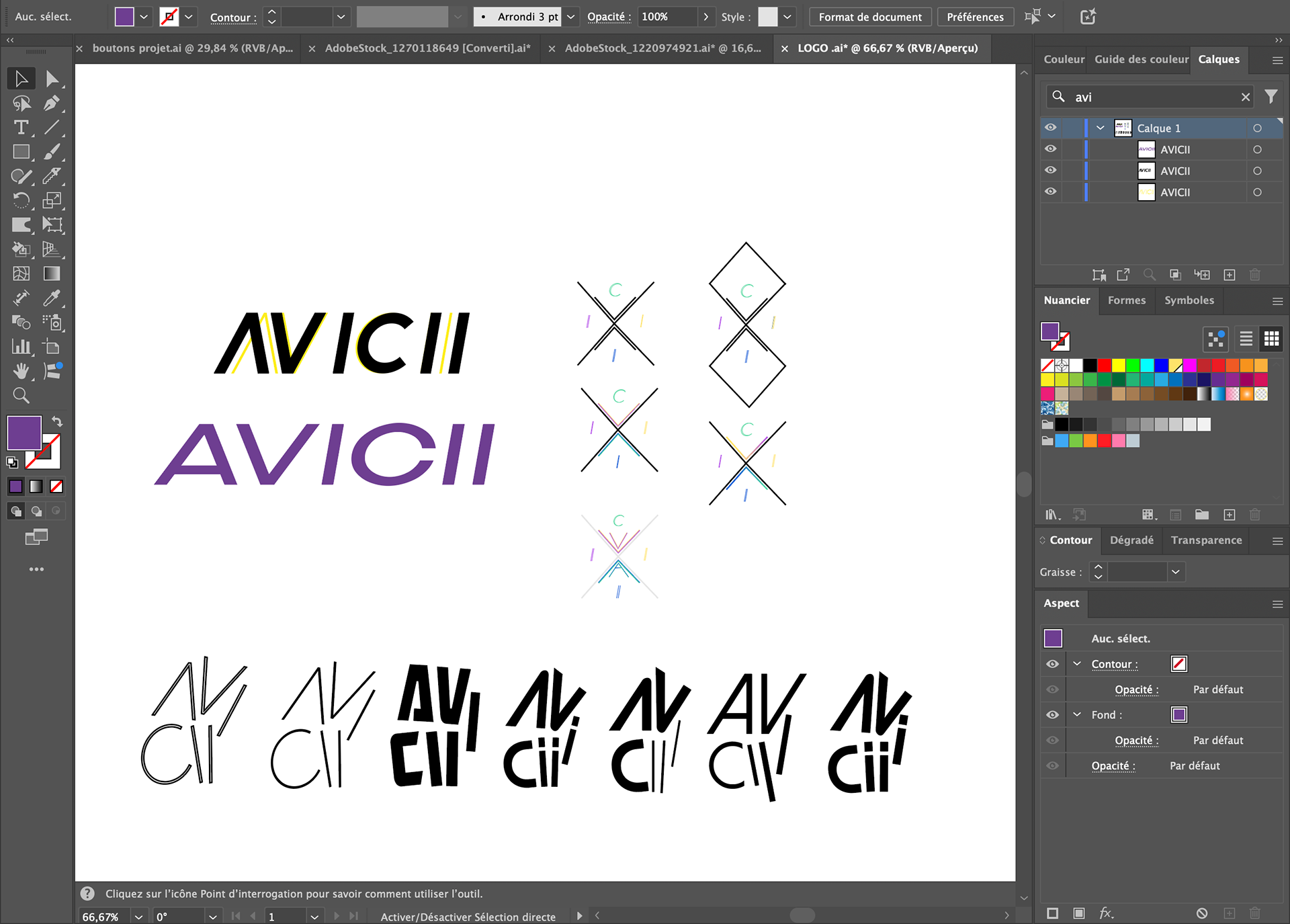Toggle Fond visibility in Aspect panel
The height and width of the screenshot is (924, 1290).
coord(1052,714)
